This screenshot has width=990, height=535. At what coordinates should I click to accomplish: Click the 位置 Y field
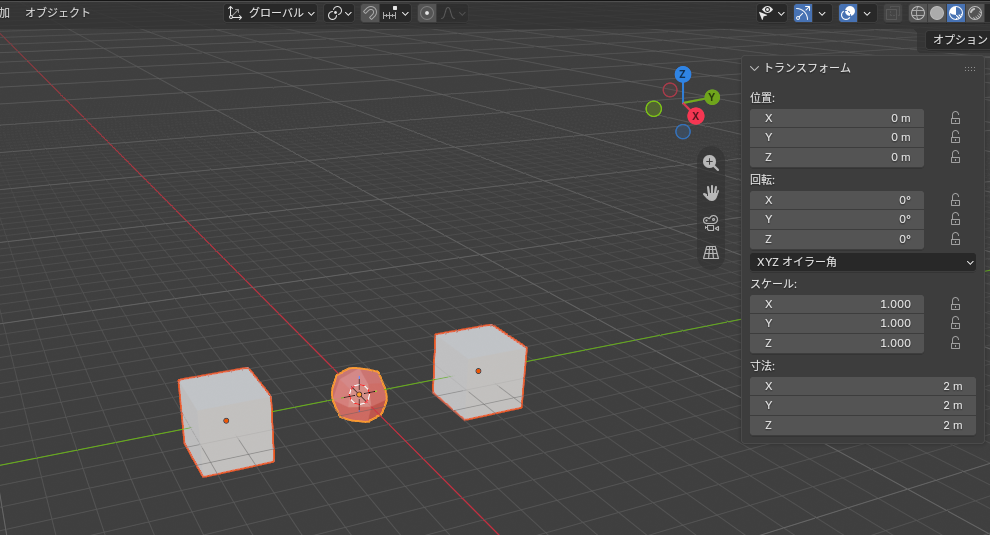click(837, 137)
